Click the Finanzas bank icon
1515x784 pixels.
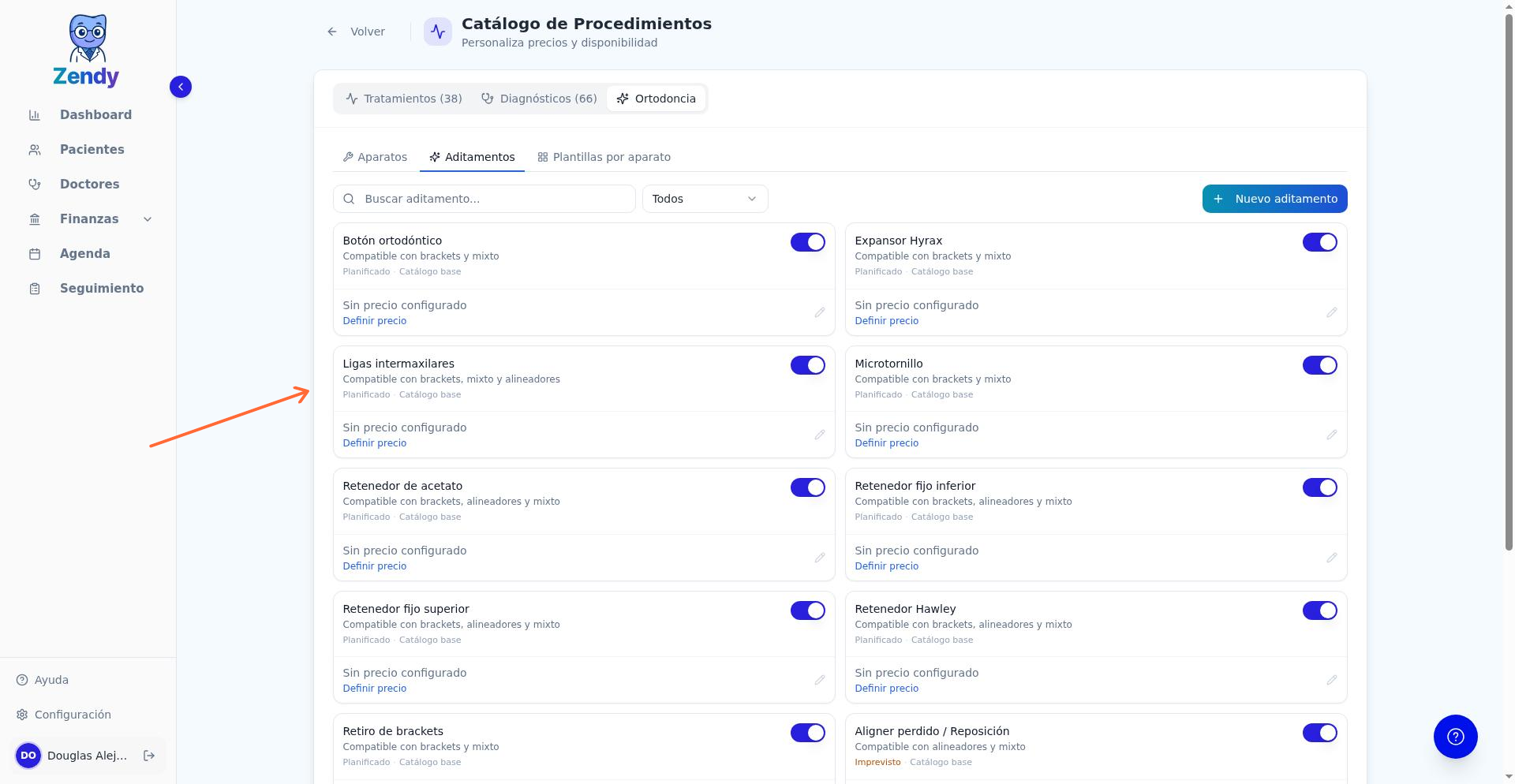point(35,219)
